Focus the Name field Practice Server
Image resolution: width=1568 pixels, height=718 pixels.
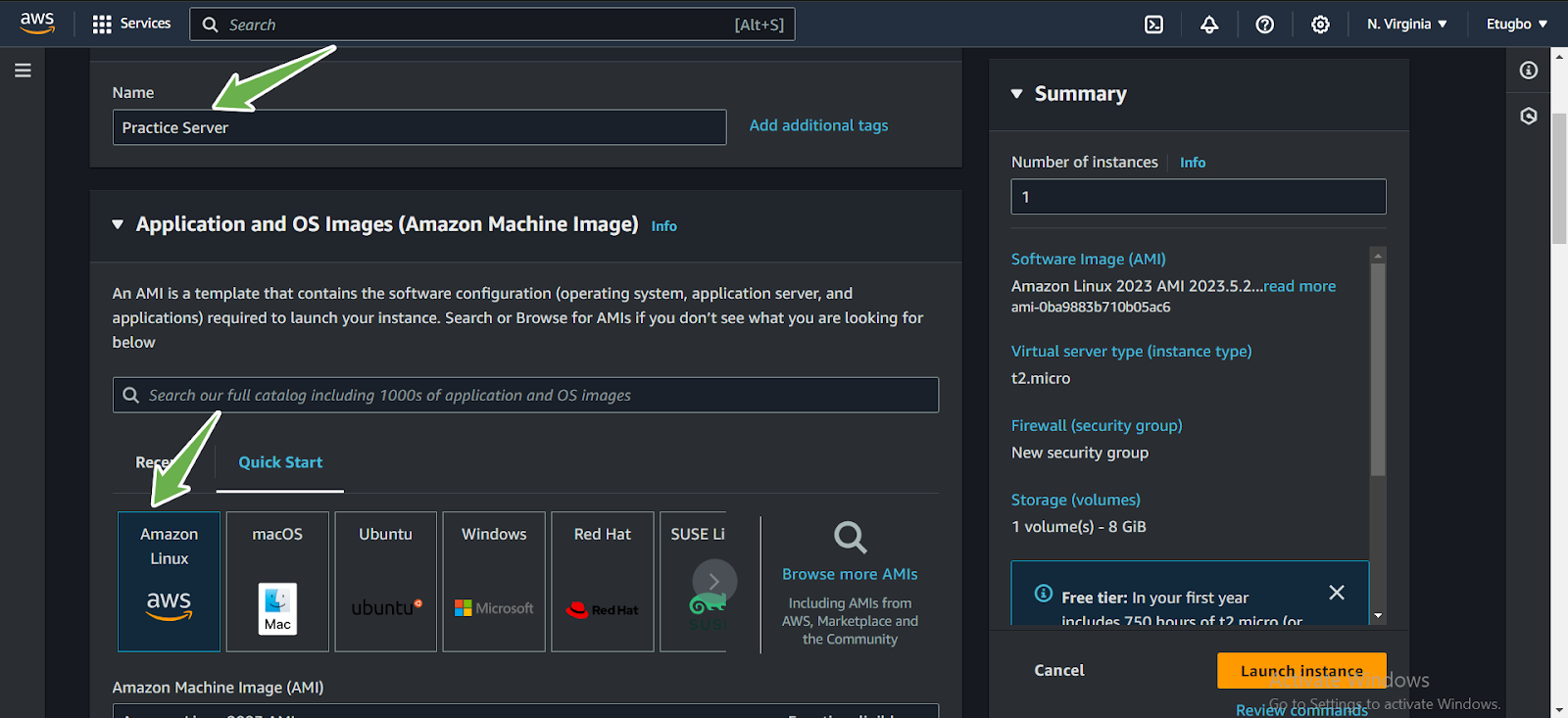[419, 127]
